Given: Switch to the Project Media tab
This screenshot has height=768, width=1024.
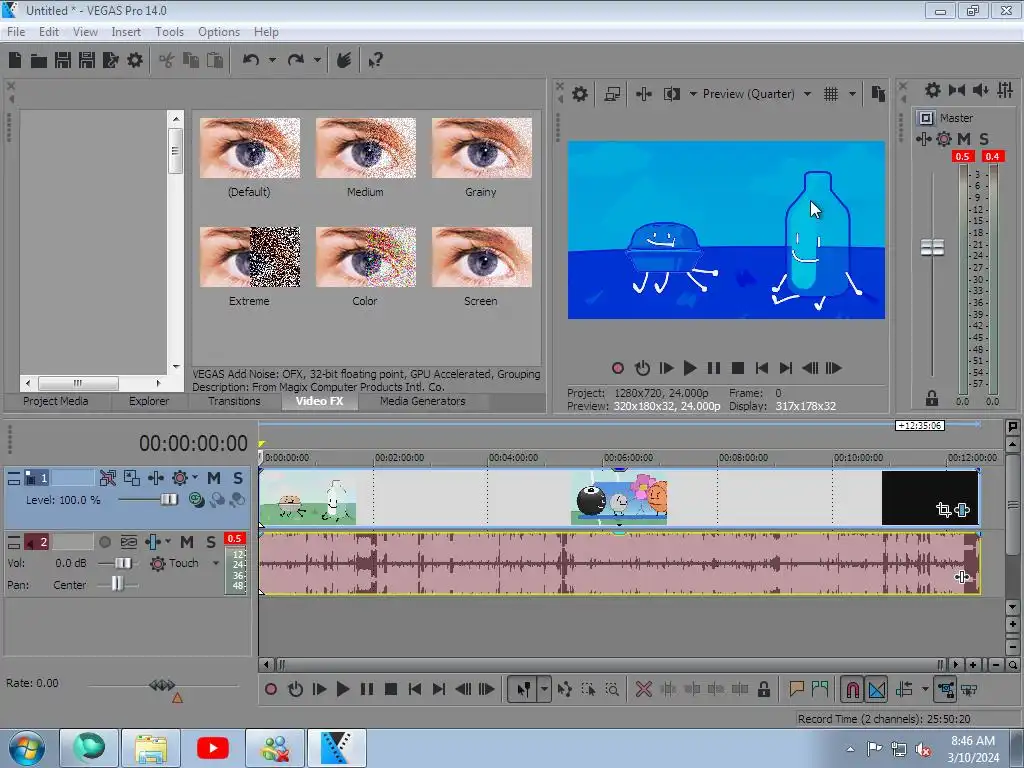Looking at the screenshot, I should 56,401.
